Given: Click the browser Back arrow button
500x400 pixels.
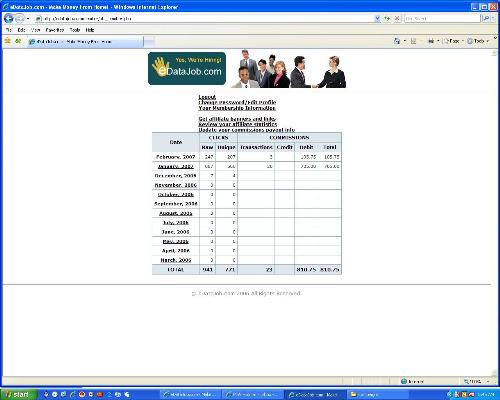Looking at the screenshot, I should tap(9, 18).
